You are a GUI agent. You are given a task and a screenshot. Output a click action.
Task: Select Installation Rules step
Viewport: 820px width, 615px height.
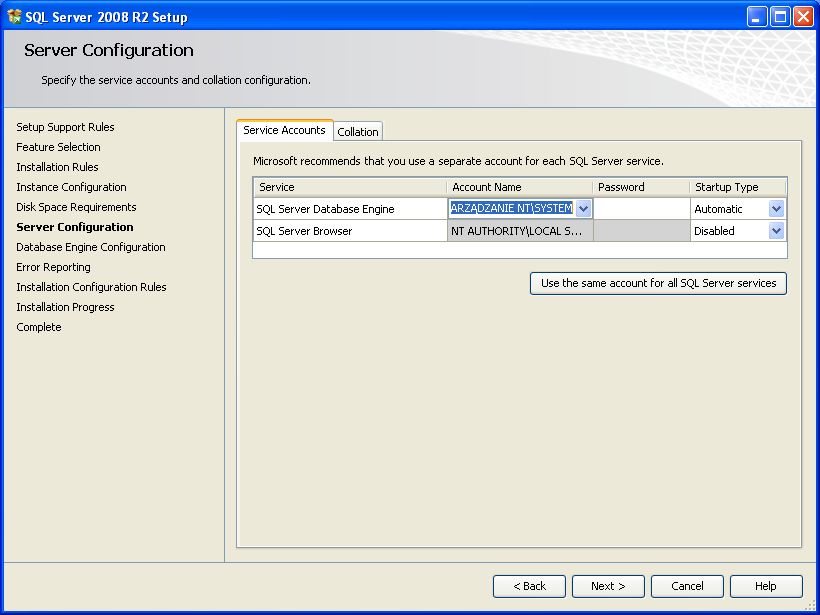coord(57,167)
